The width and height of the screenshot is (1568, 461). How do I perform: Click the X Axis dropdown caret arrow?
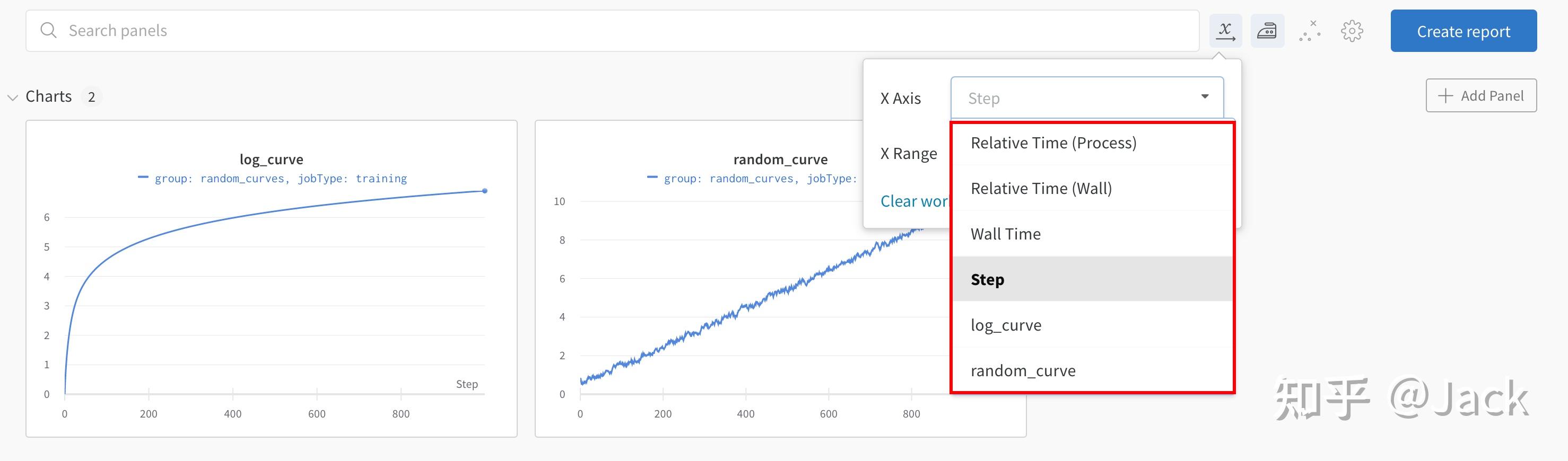click(1205, 96)
